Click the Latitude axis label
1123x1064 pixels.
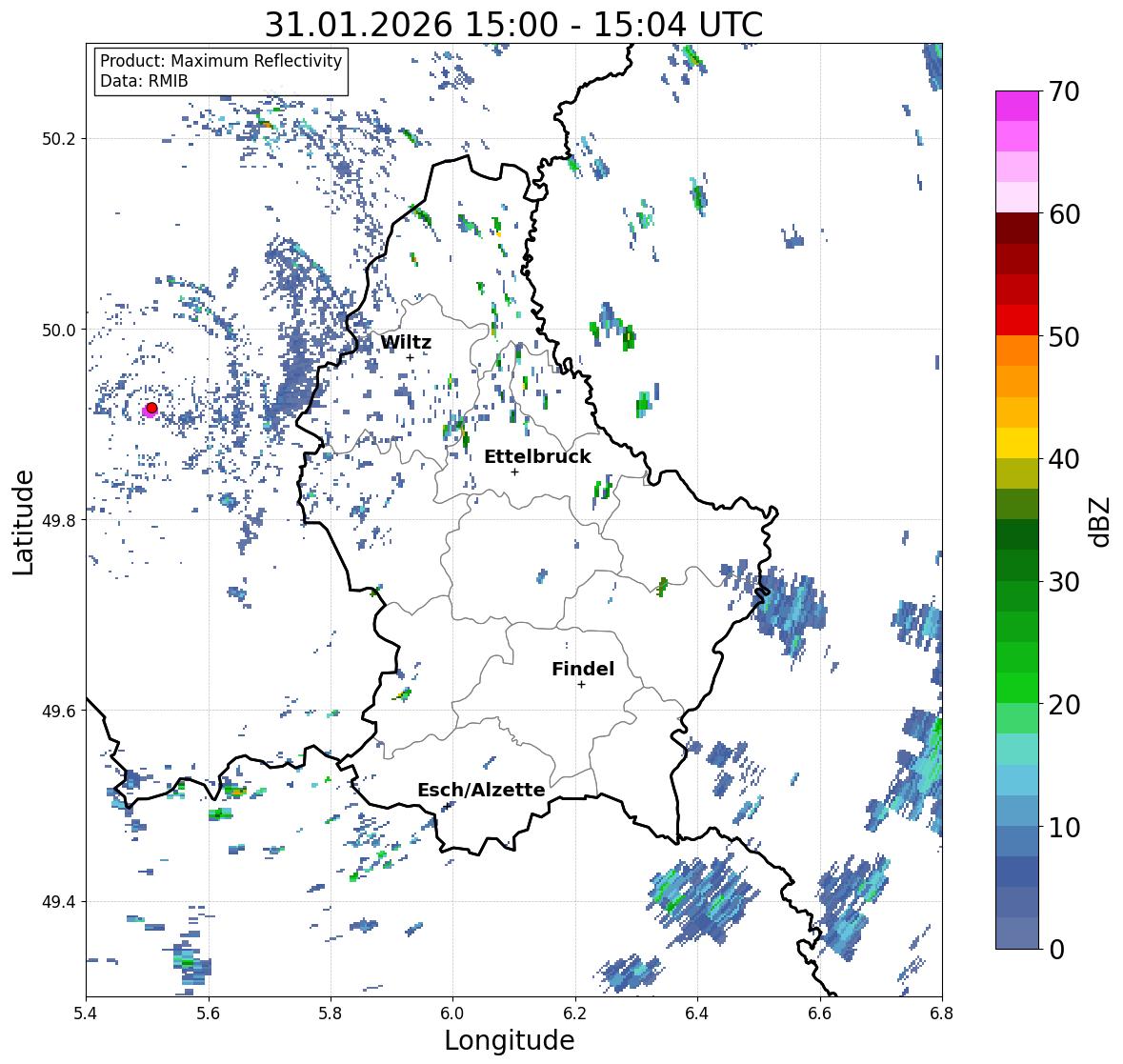[23, 522]
